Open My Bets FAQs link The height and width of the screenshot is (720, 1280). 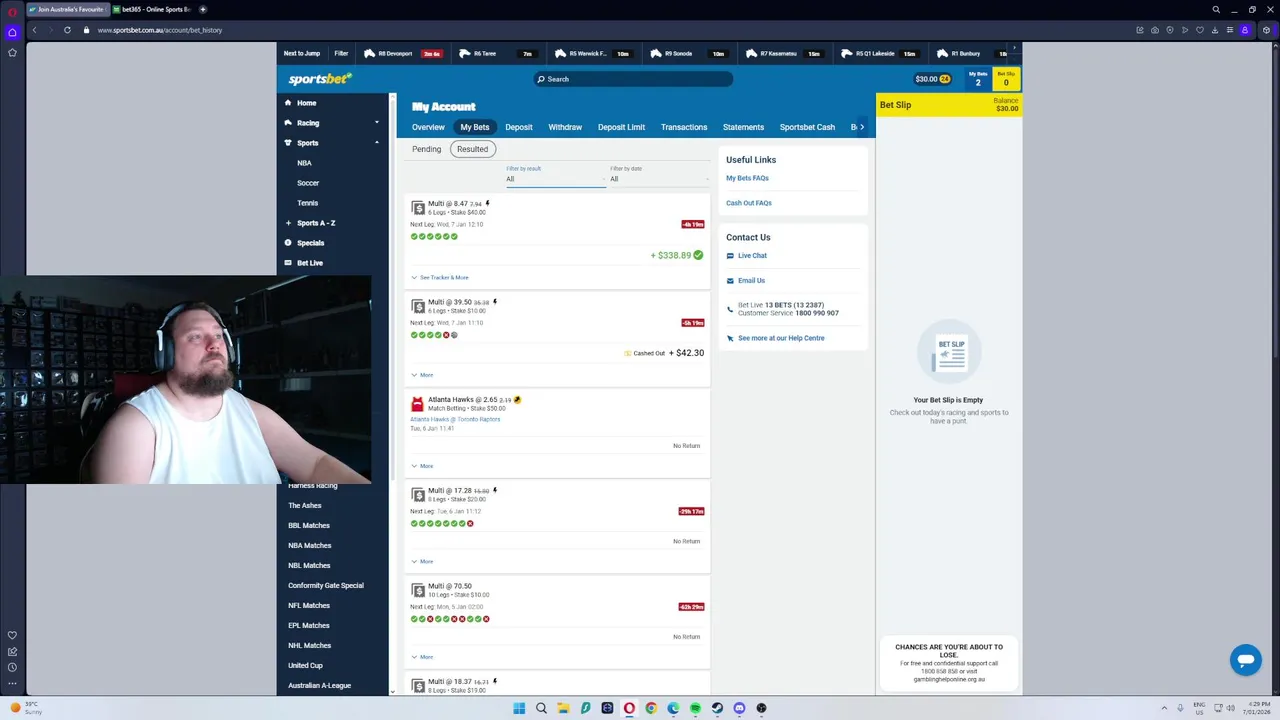pyautogui.click(x=747, y=178)
